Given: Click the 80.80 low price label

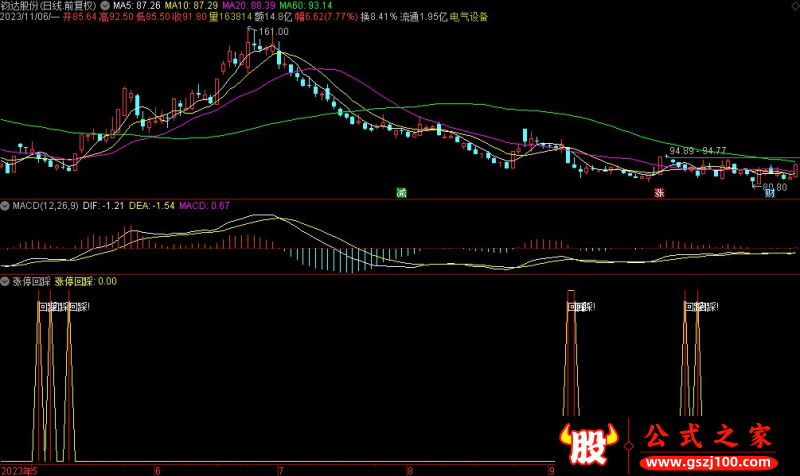Looking at the screenshot, I should point(774,187).
